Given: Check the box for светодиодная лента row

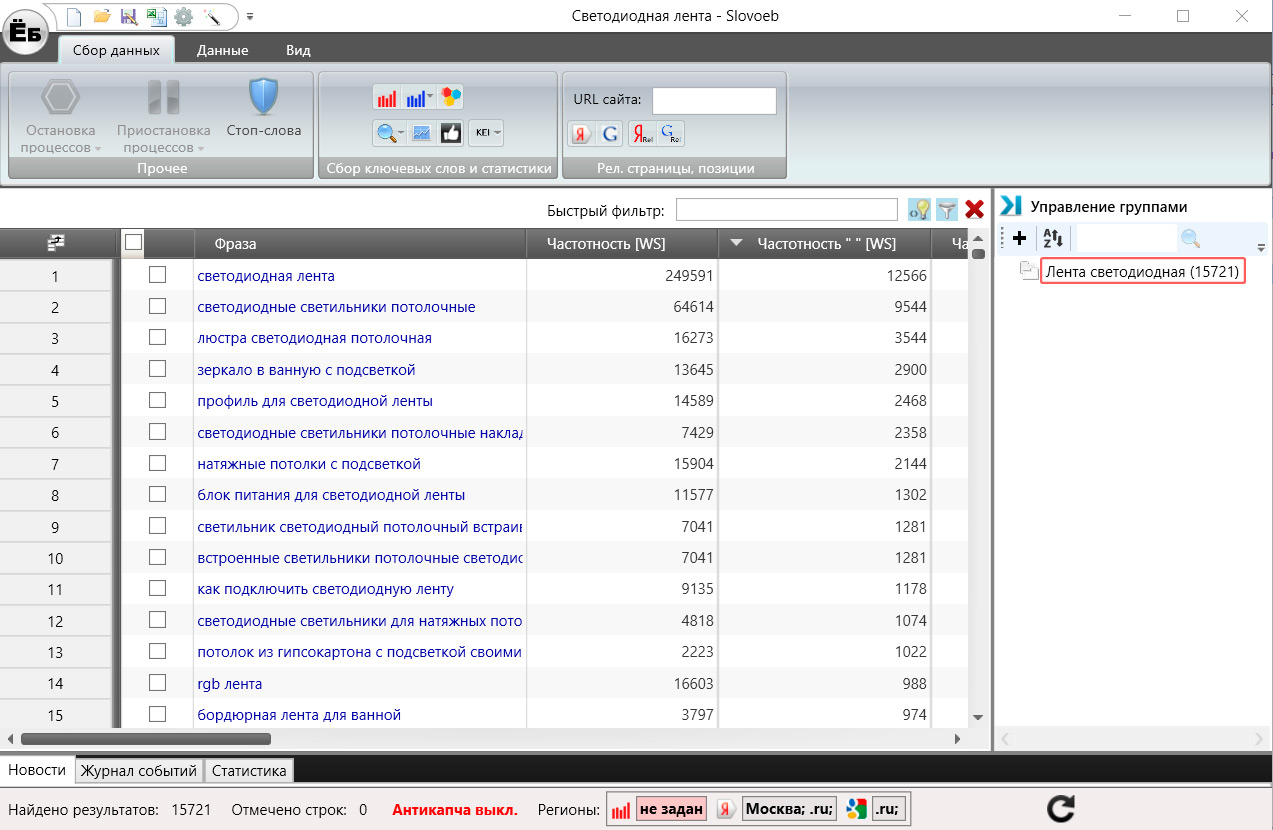Looking at the screenshot, I should coord(157,275).
